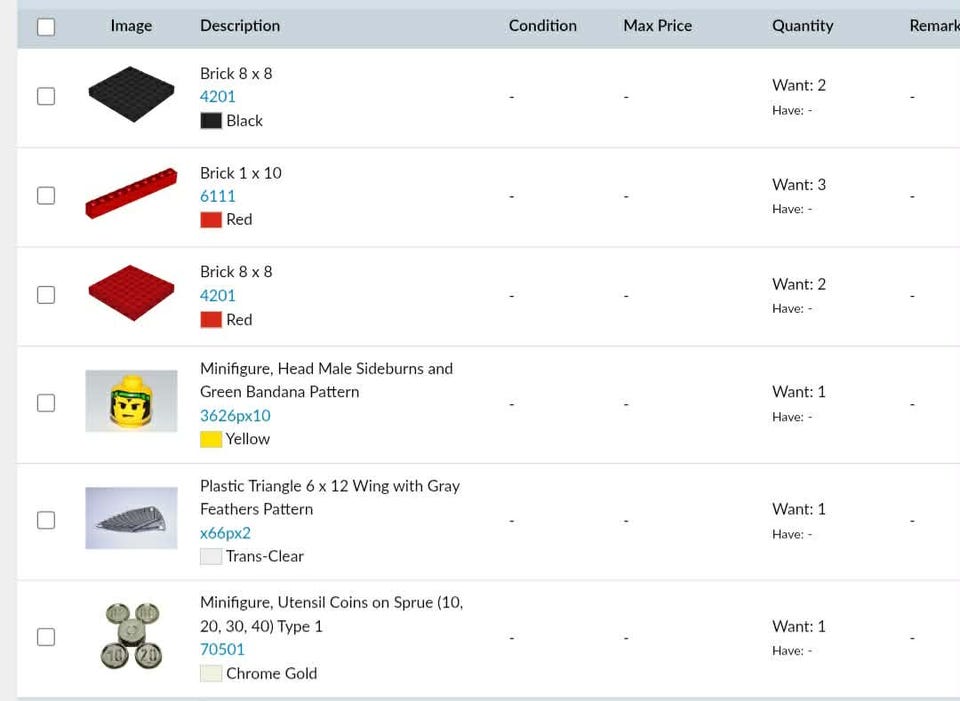
Task: Open part number 6111 link
Action: [x=217, y=196]
